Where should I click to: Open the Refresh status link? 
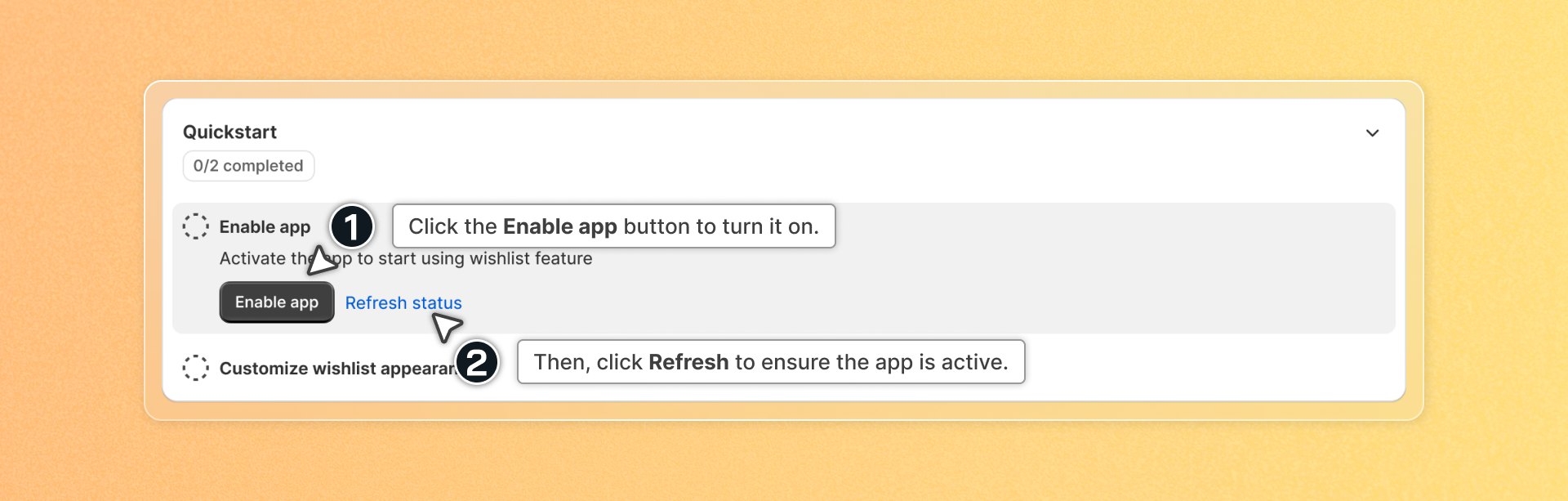pos(403,303)
